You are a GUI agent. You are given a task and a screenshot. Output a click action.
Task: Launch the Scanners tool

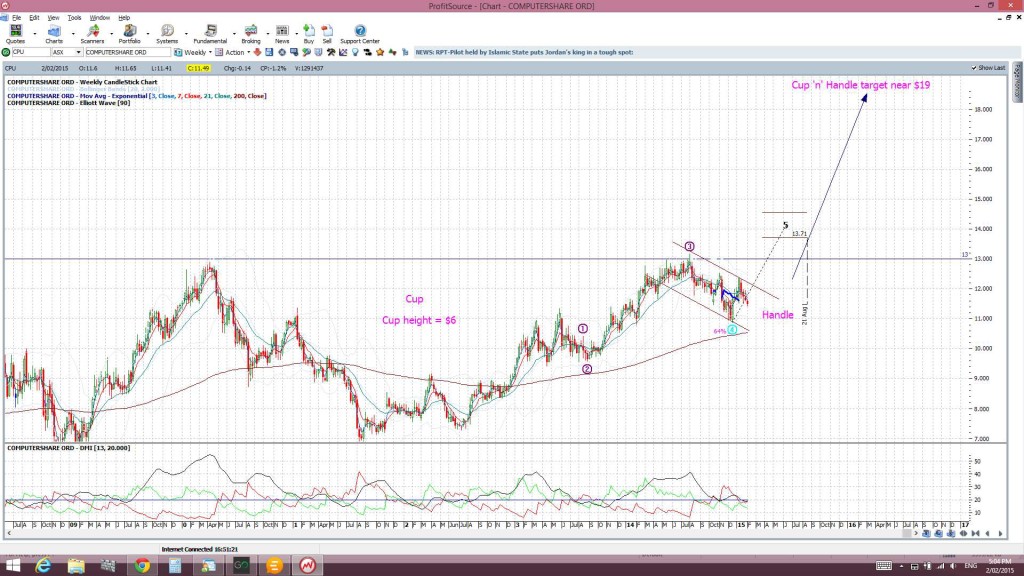[x=92, y=34]
